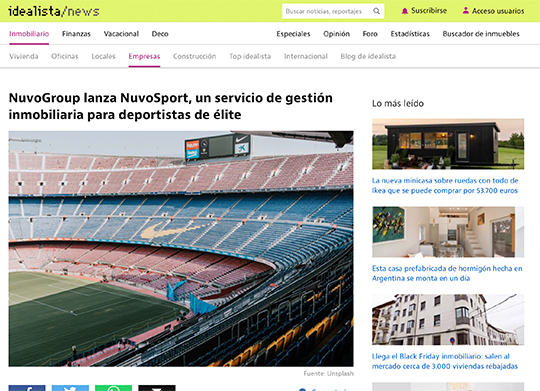540x391 pixels.
Task: Open the Foro menu item
Action: (x=370, y=34)
